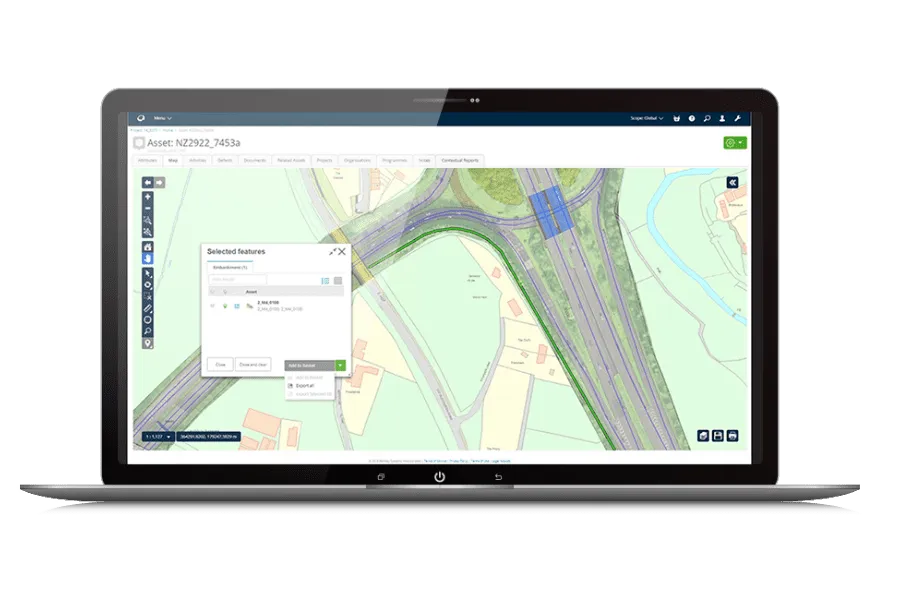The image size is (900, 600).
Task: Open the wrench settings icon
Action: click(737, 118)
